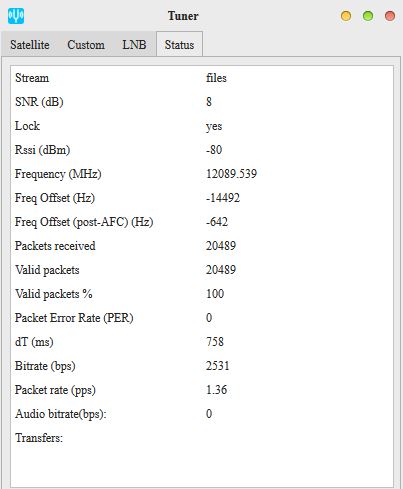This screenshot has height=489, width=403.
Task: Select the Stream row value files
Action: 216,78
